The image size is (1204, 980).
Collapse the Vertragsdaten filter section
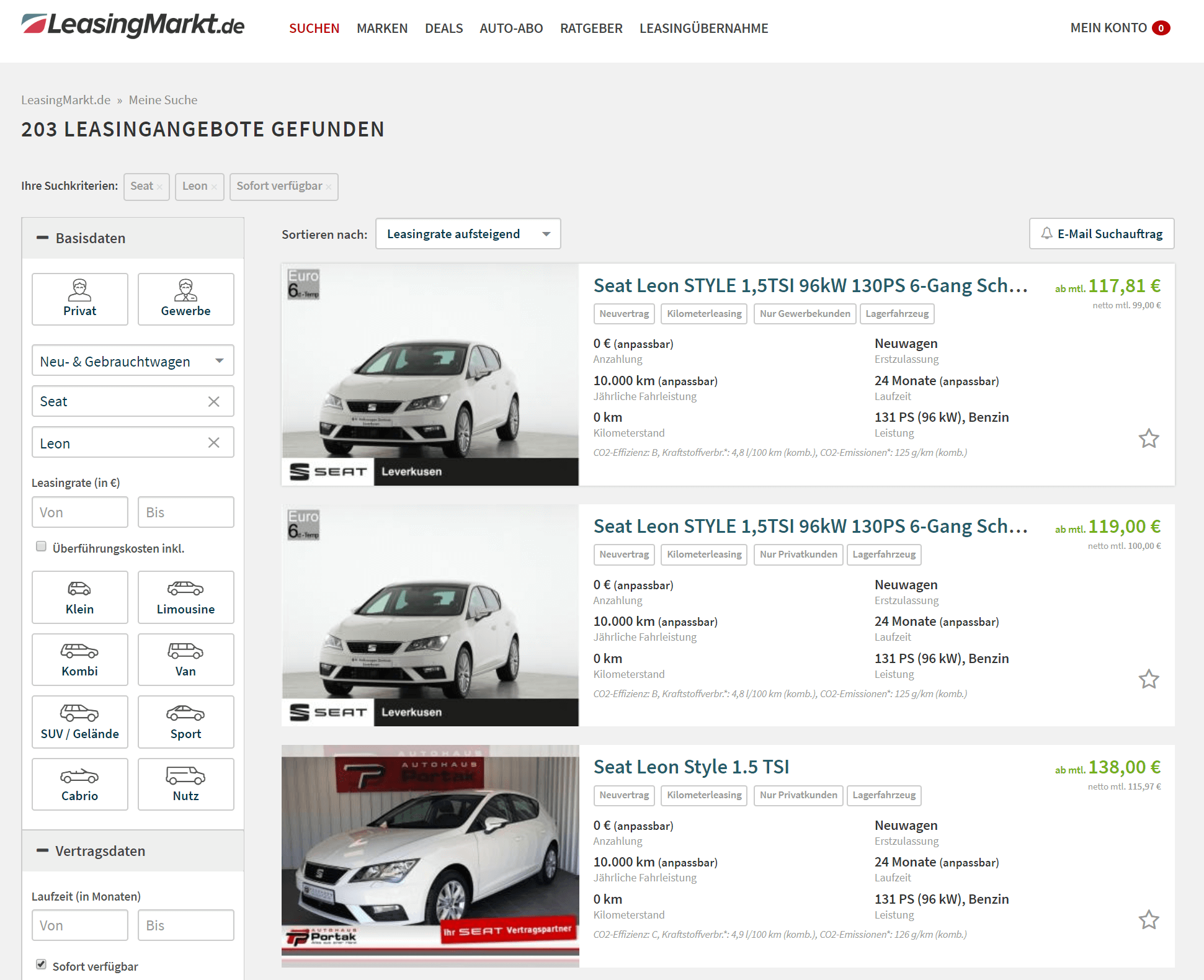[133, 851]
